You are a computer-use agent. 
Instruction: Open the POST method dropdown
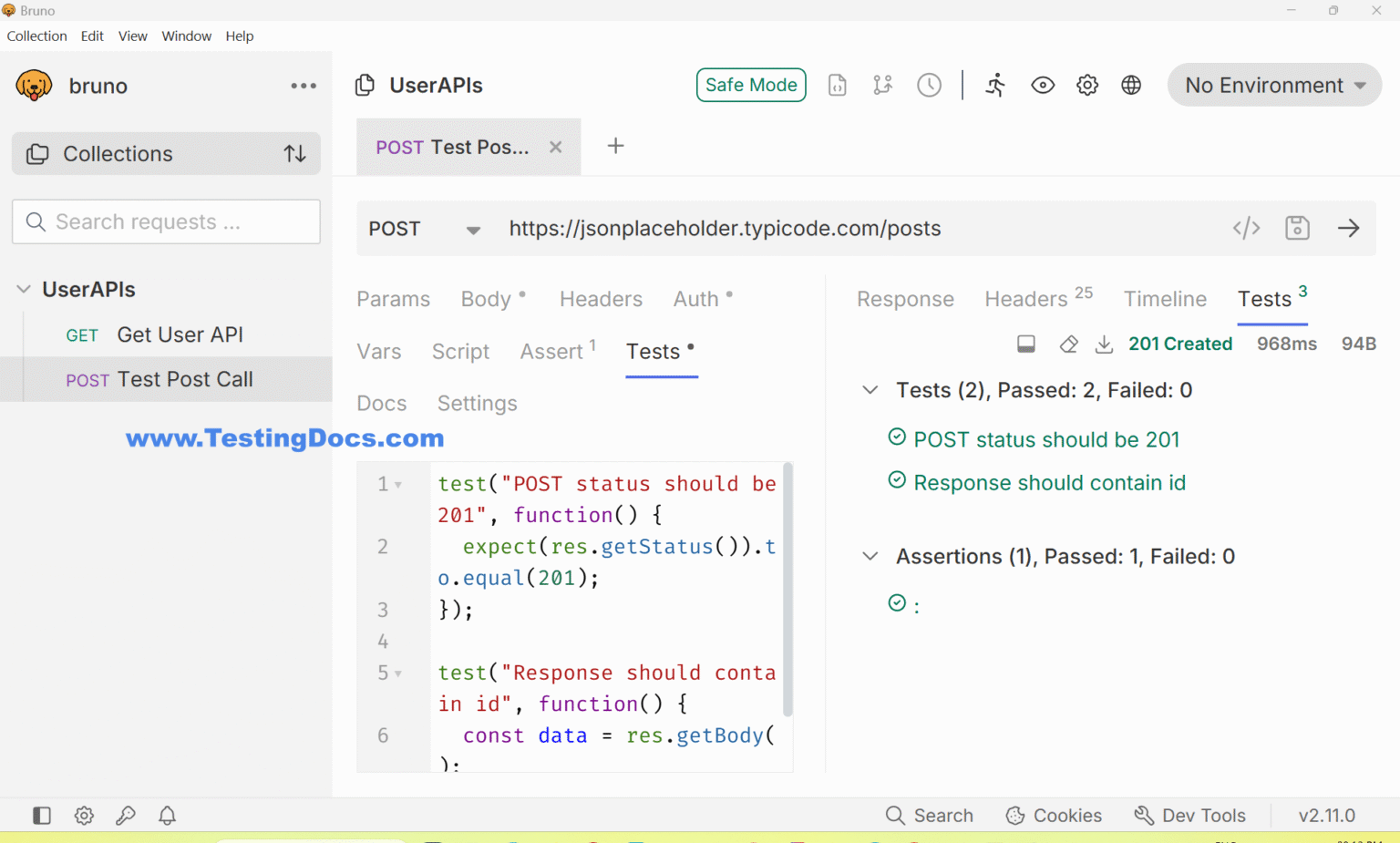(425, 229)
